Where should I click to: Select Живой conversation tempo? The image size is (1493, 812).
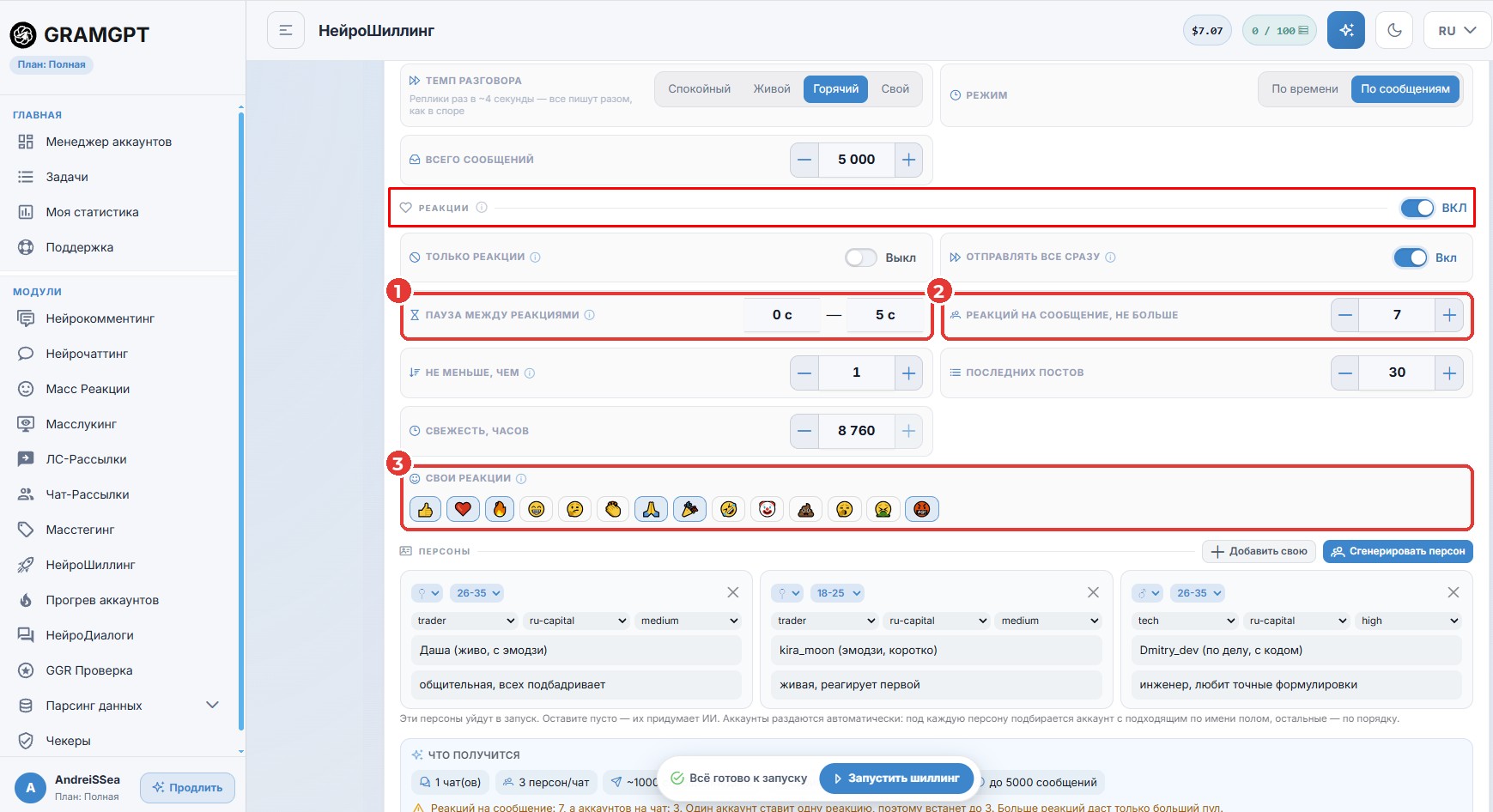click(x=772, y=89)
